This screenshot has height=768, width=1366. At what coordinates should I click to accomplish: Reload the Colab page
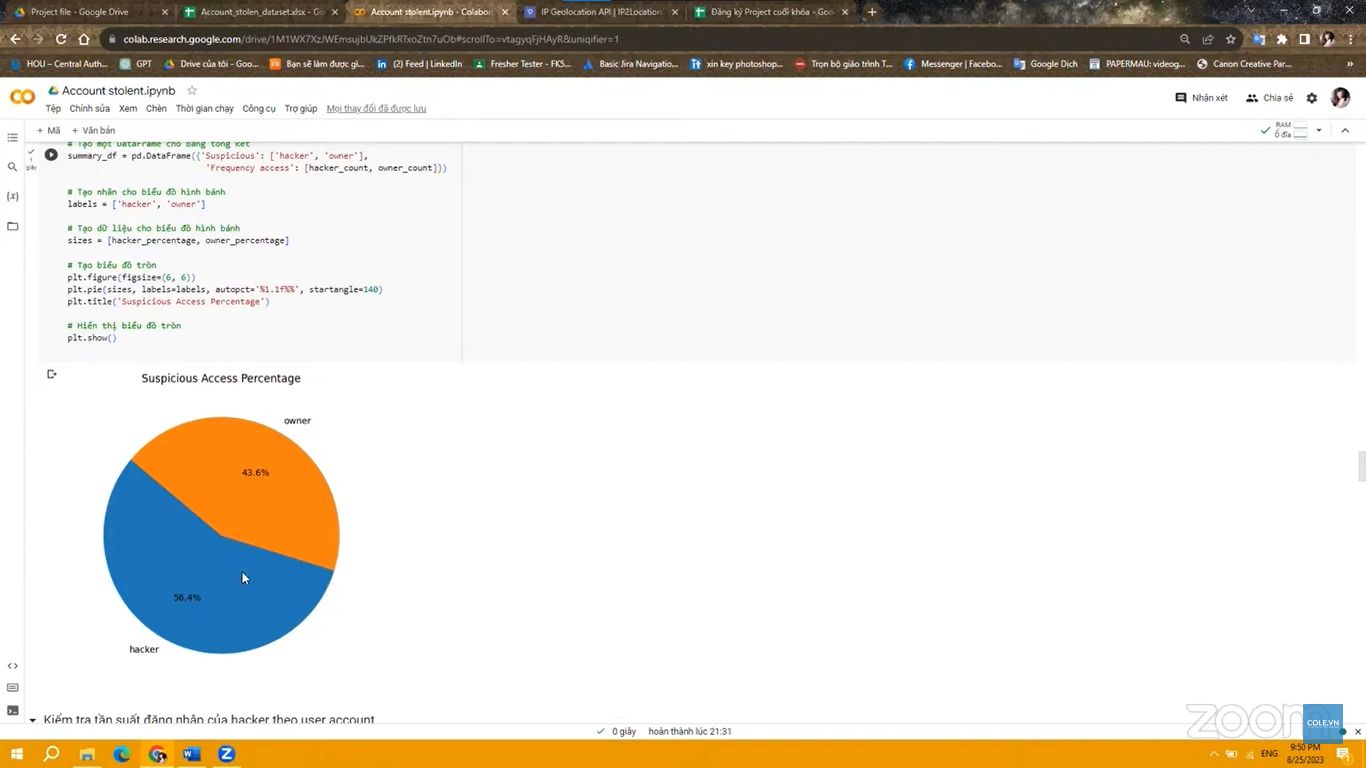[x=61, y=39]
